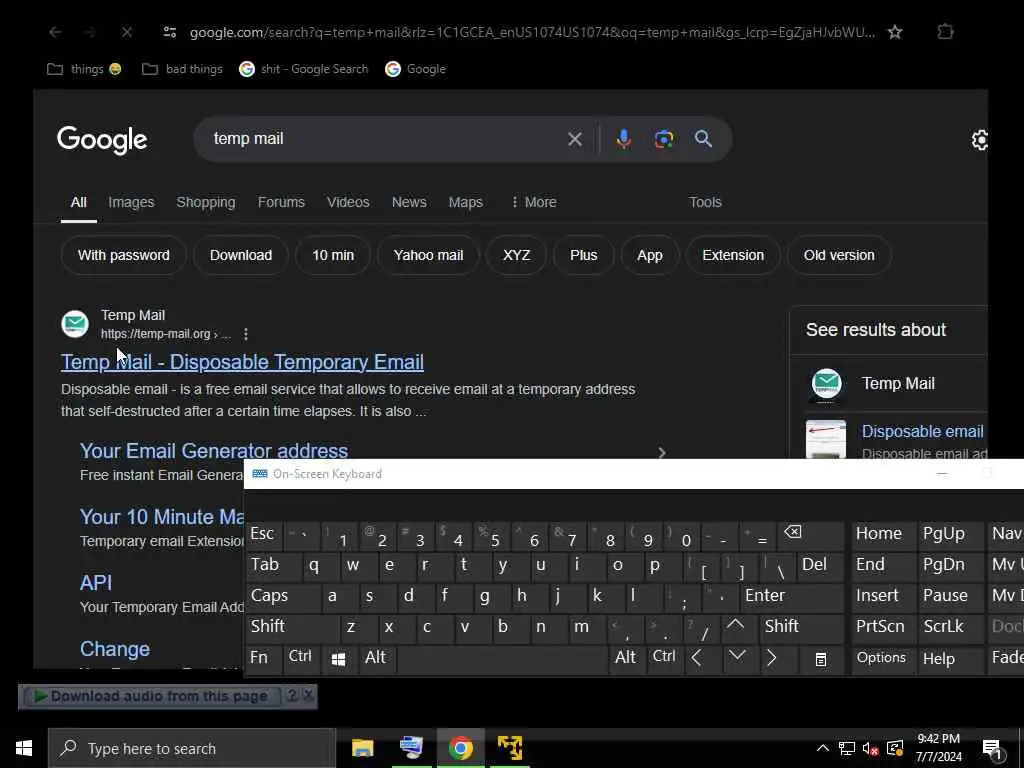Image resolution: width=1024 pixels, height=768 pixels.
Task: Click the Chrome back arrow
Action: point(55,32)
